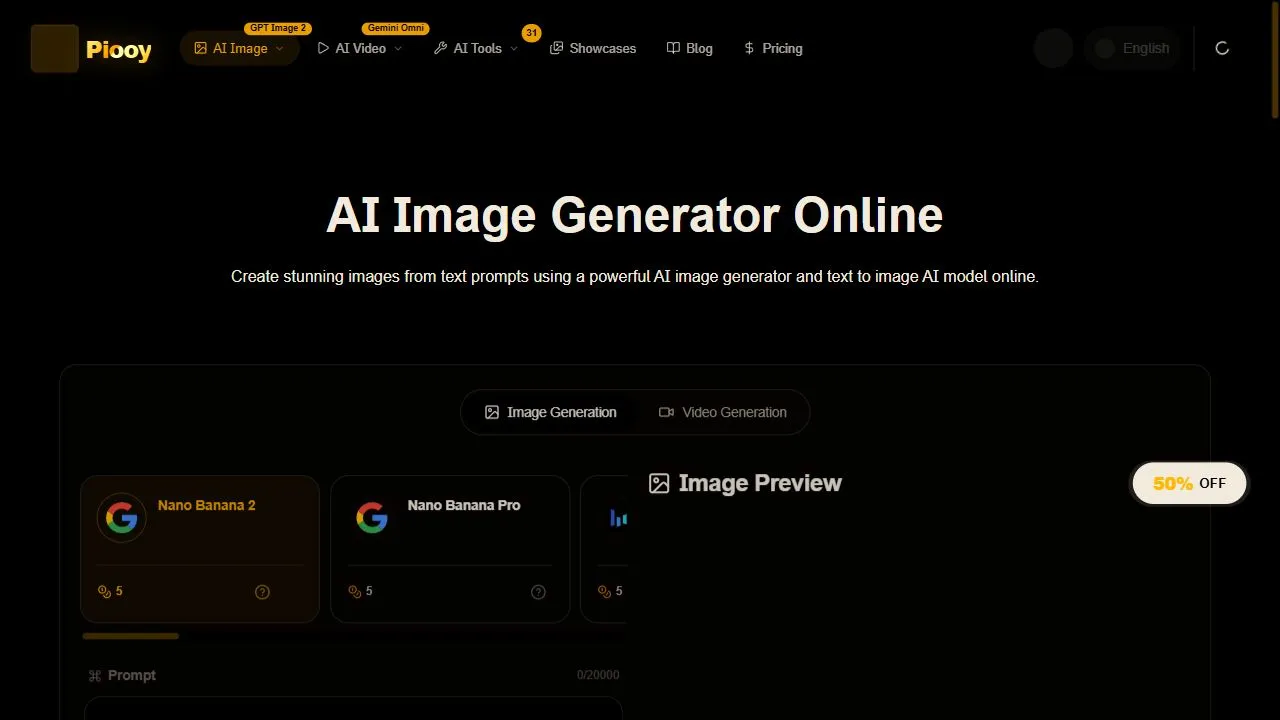Image resolution: width=1280 pixels, height=720 pixels.
Task: Click the round avatar button in header
Action: 1053,48
